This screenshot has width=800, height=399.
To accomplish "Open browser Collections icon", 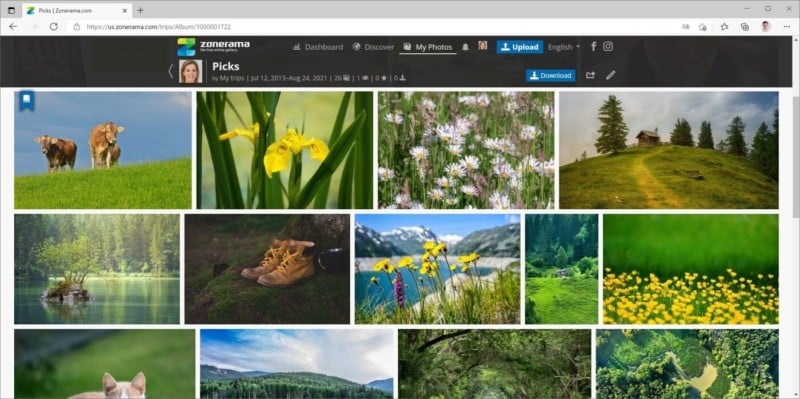I will 744,27.
